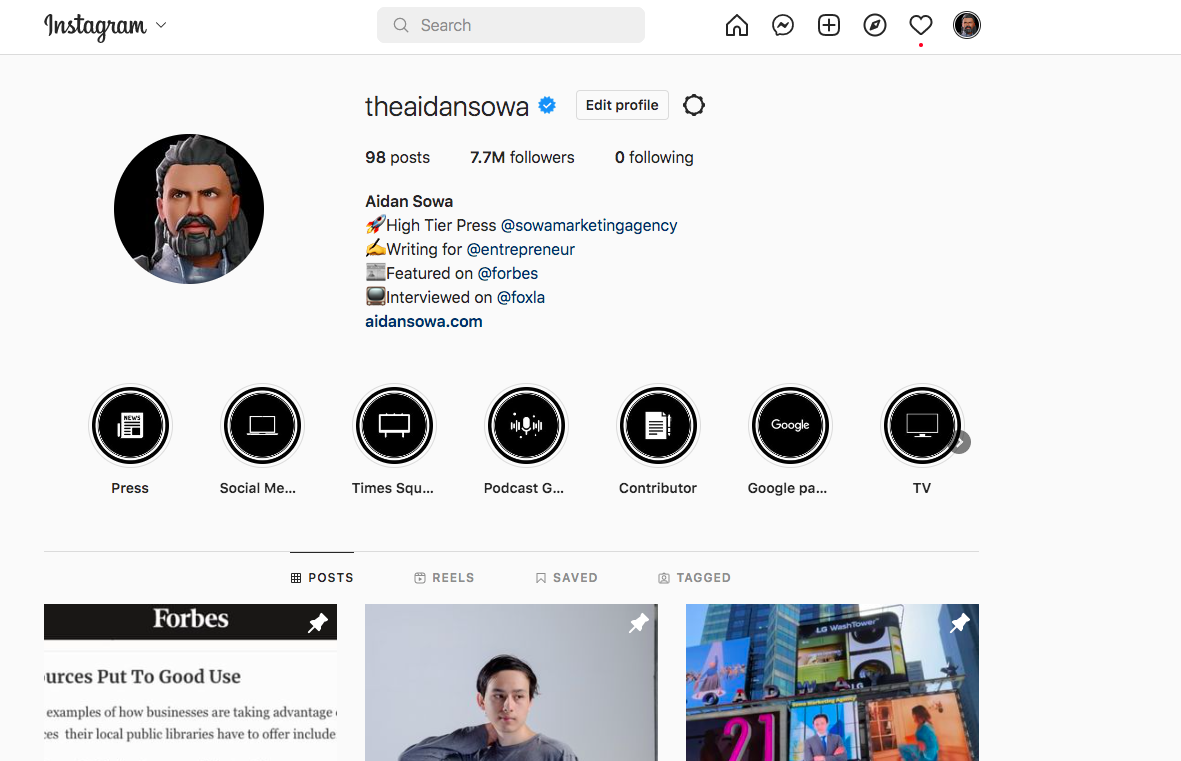Click the search magnifier icon
Viewport: 1181px width, 761px height.
click(x=401, y=26)
